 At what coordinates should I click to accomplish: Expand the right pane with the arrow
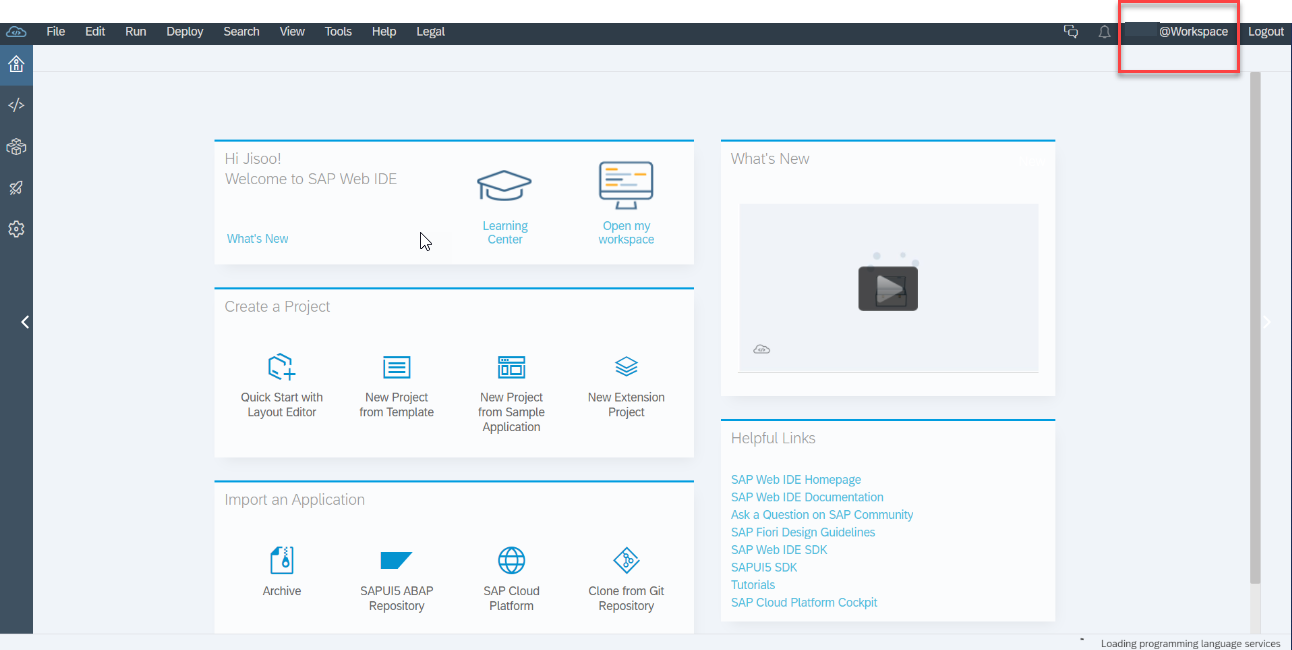click(x=1267, y=322)
